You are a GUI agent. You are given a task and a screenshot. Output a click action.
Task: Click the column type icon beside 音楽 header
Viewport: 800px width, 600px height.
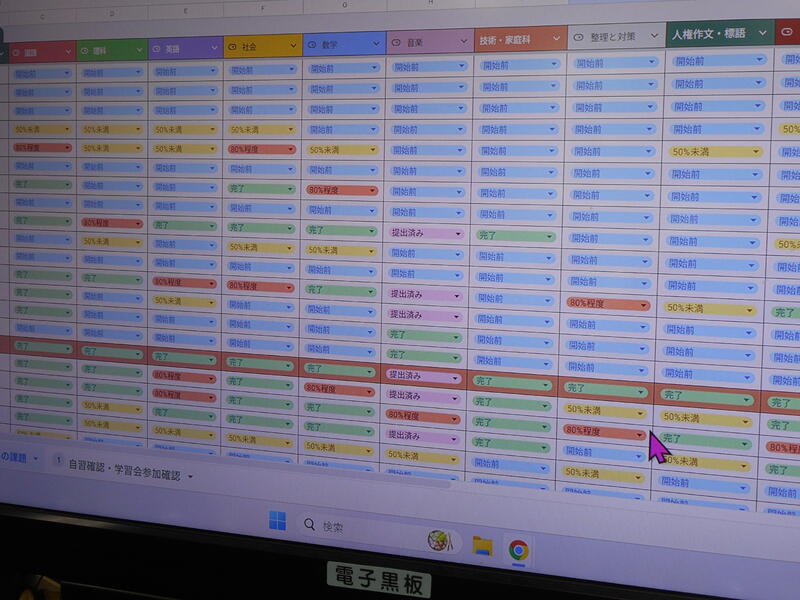pyautogui.click(x=396, y=43)
